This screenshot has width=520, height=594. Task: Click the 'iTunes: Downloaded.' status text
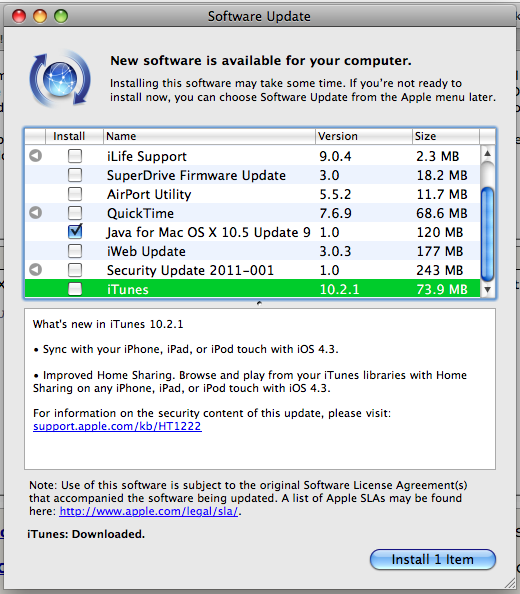click(x=86, y=534)
